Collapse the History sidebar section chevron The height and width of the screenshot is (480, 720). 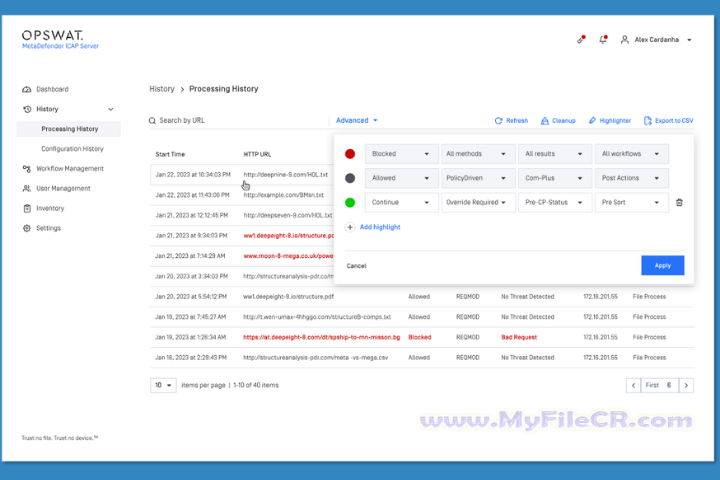(111, 109)
